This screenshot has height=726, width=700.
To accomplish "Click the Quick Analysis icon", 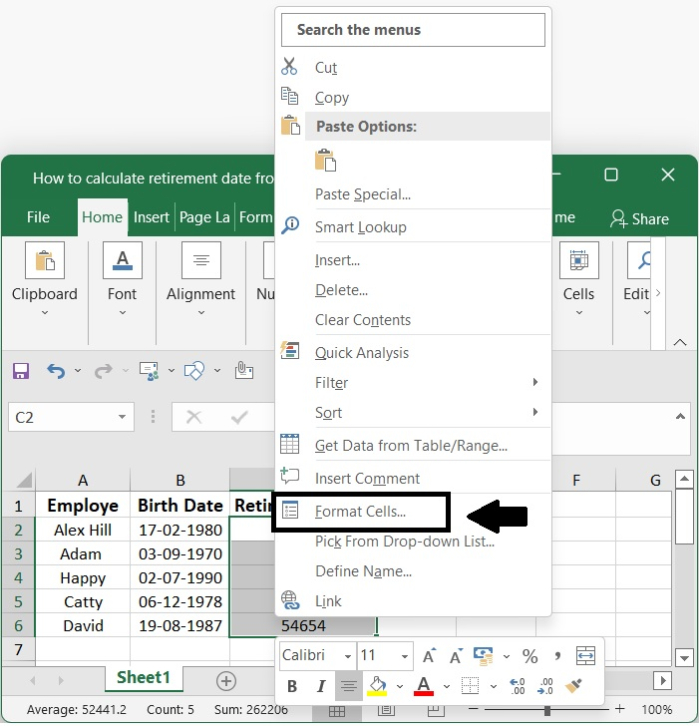I will pyautogui.click(x=290, y=350).
